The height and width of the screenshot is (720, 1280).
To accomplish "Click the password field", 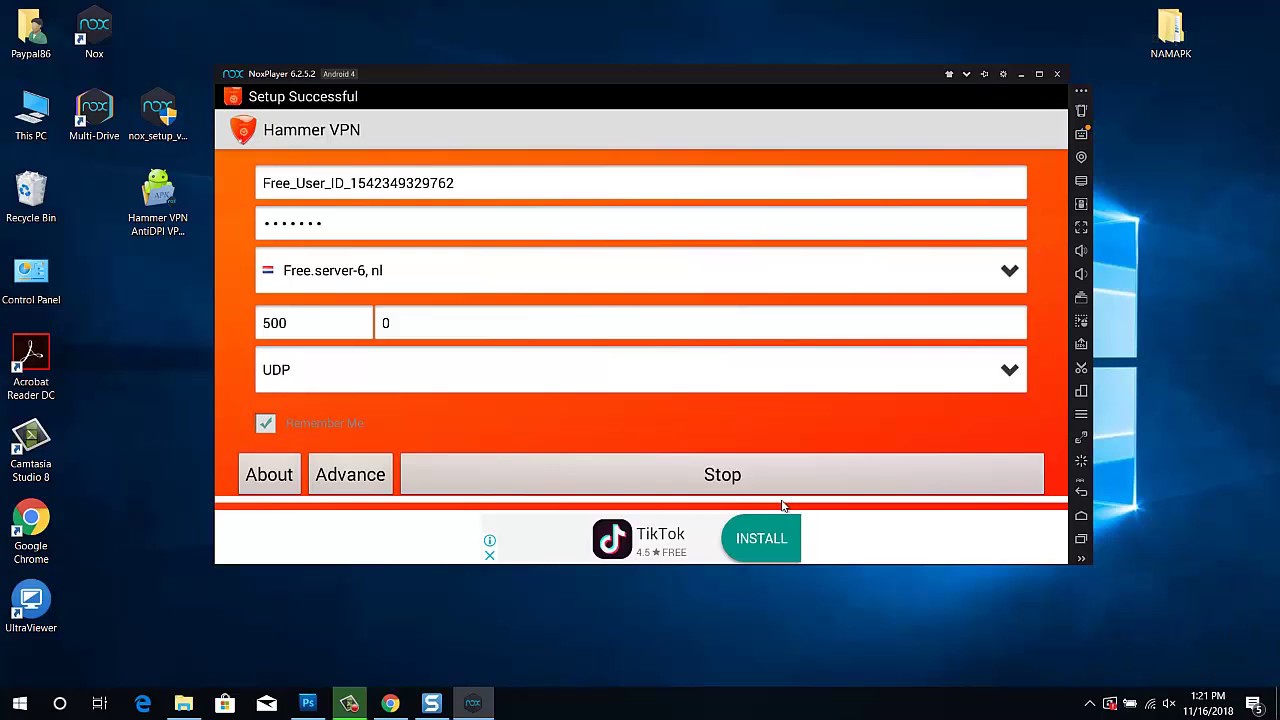I will tap(641, 223).
